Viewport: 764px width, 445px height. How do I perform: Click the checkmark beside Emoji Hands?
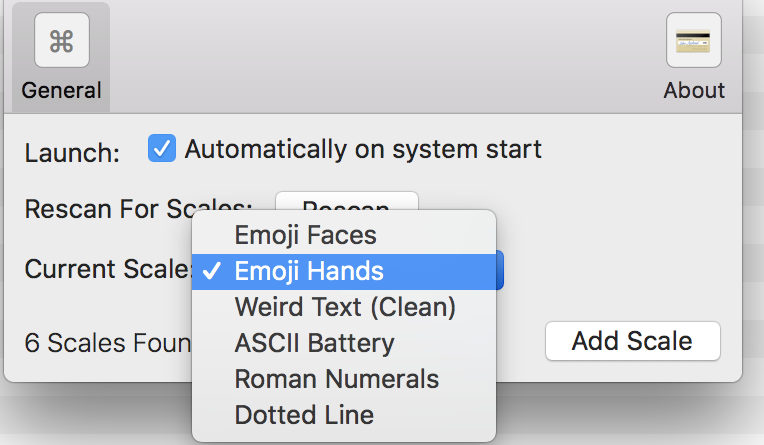click(x=212, y=271)
